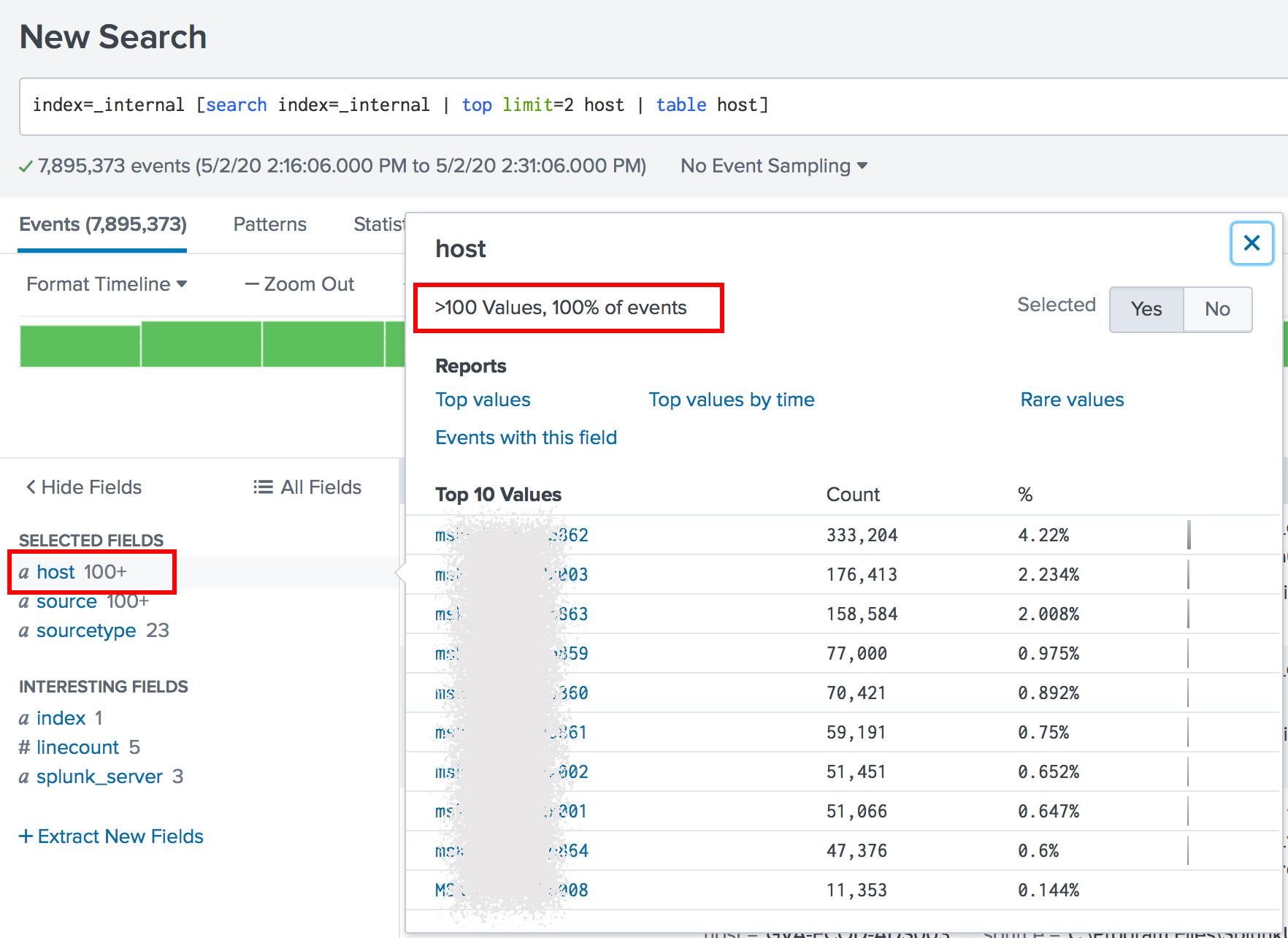Click host value with count 176,413
The width and height of the screenshot is (1288, 938).
(512, 575)
